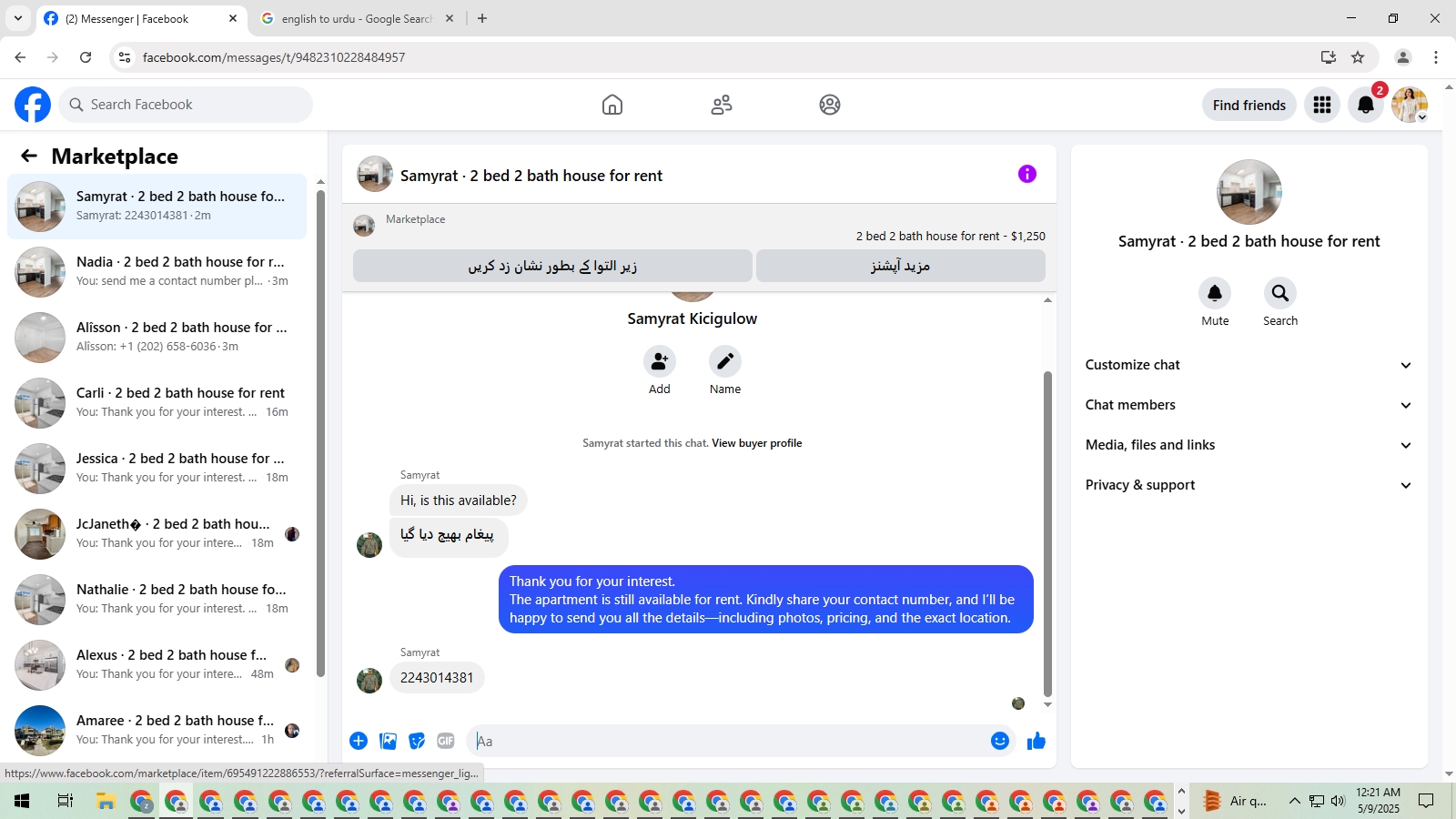
Task: Click the chat messages scrollbar
Action: 1047,533
